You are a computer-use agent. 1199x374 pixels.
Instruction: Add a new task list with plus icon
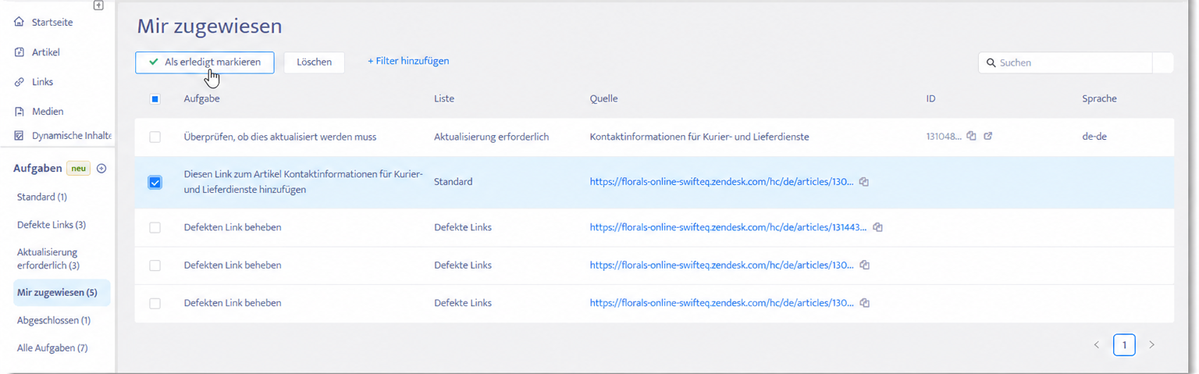point(101,168)
